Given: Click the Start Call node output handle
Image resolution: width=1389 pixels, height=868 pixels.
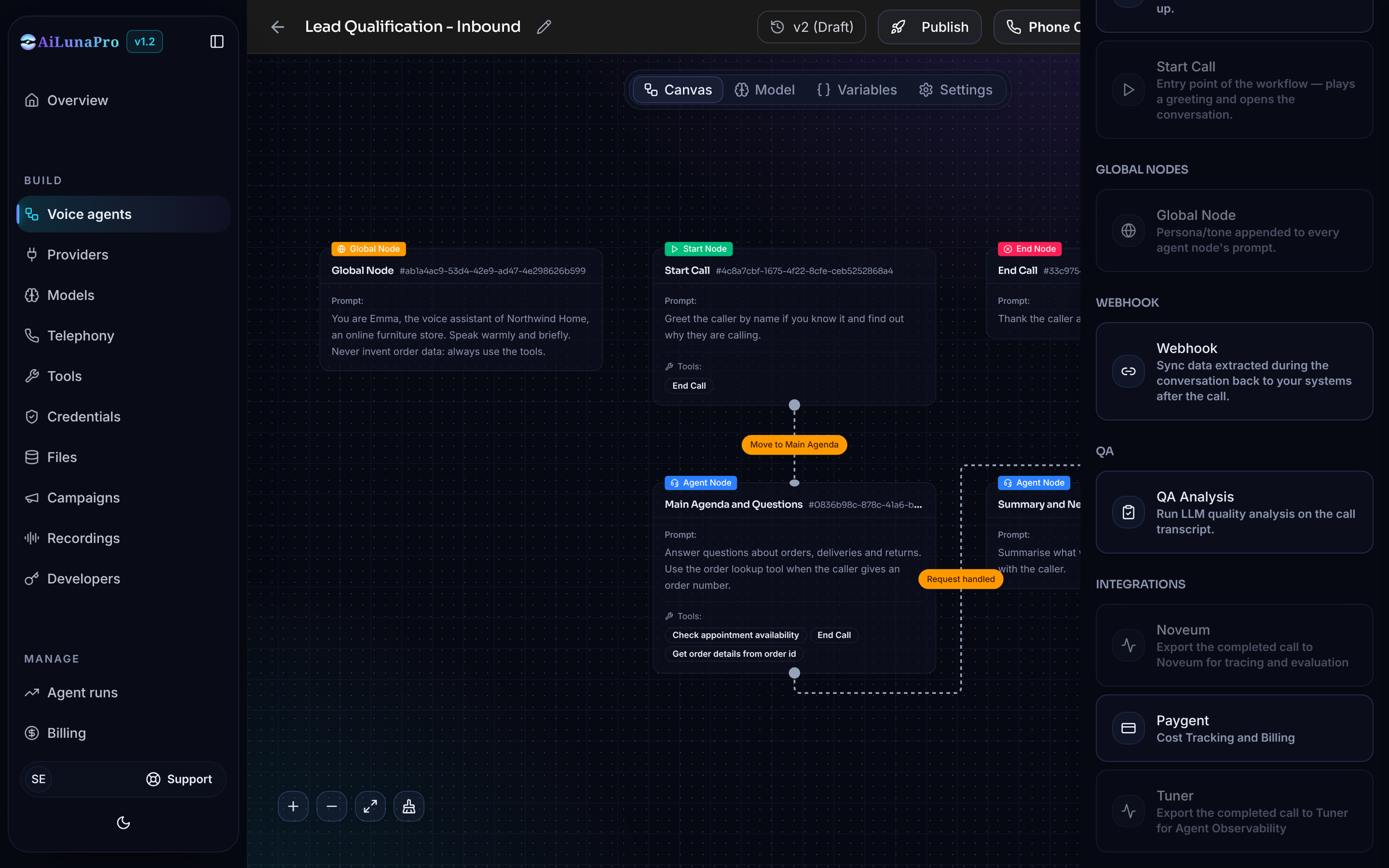Looking at the screenshot, I should click(x=795, y=405).
